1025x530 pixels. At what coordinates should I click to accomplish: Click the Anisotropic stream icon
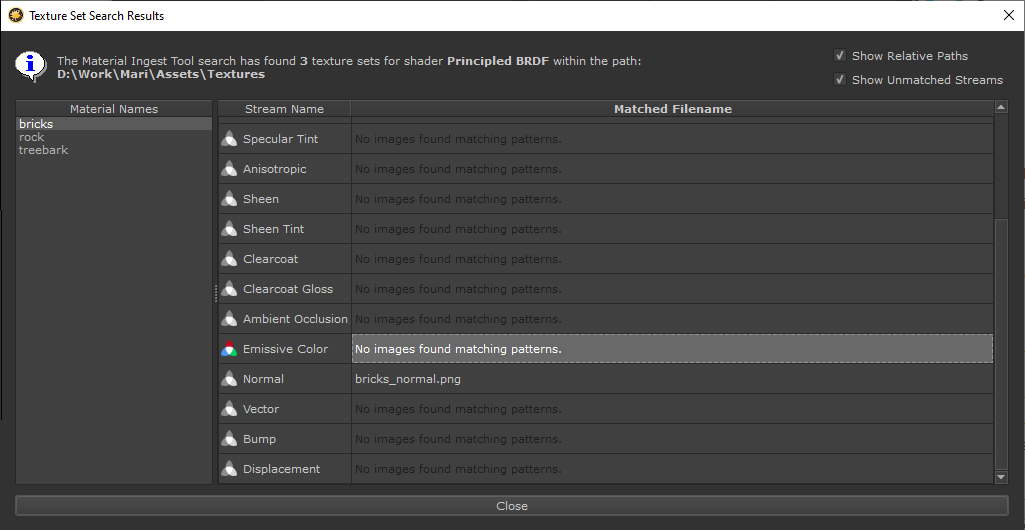229,169
